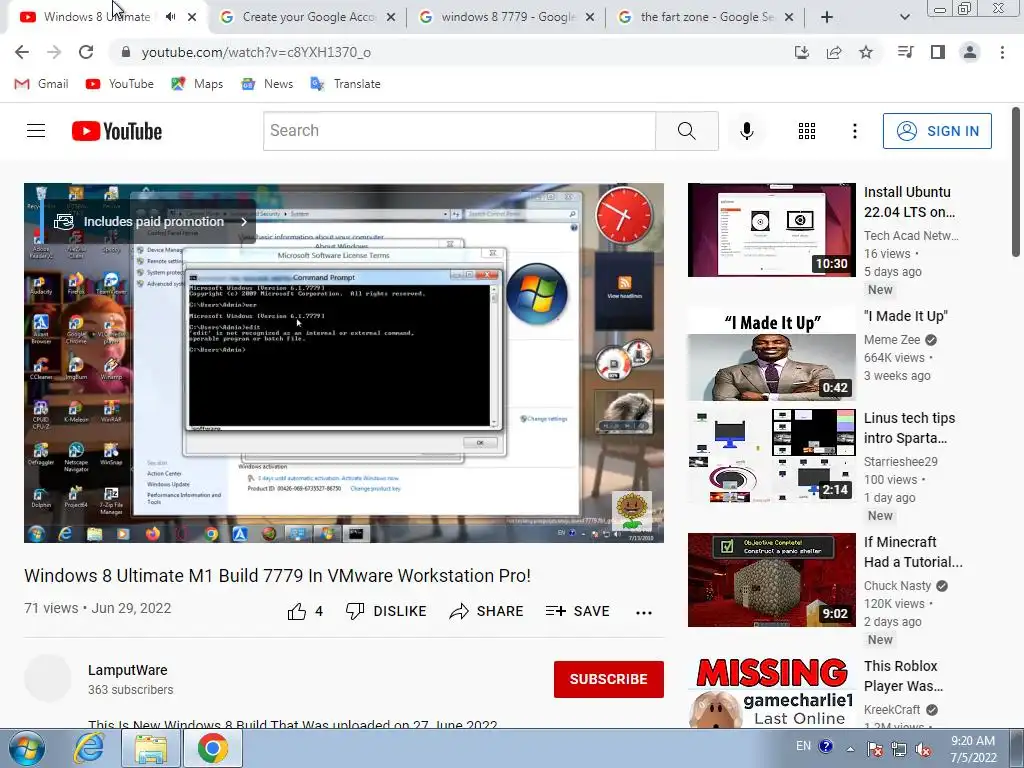View site information via the lock icon
Viewport: 1024px width, 768px height.
coord(126,52)
